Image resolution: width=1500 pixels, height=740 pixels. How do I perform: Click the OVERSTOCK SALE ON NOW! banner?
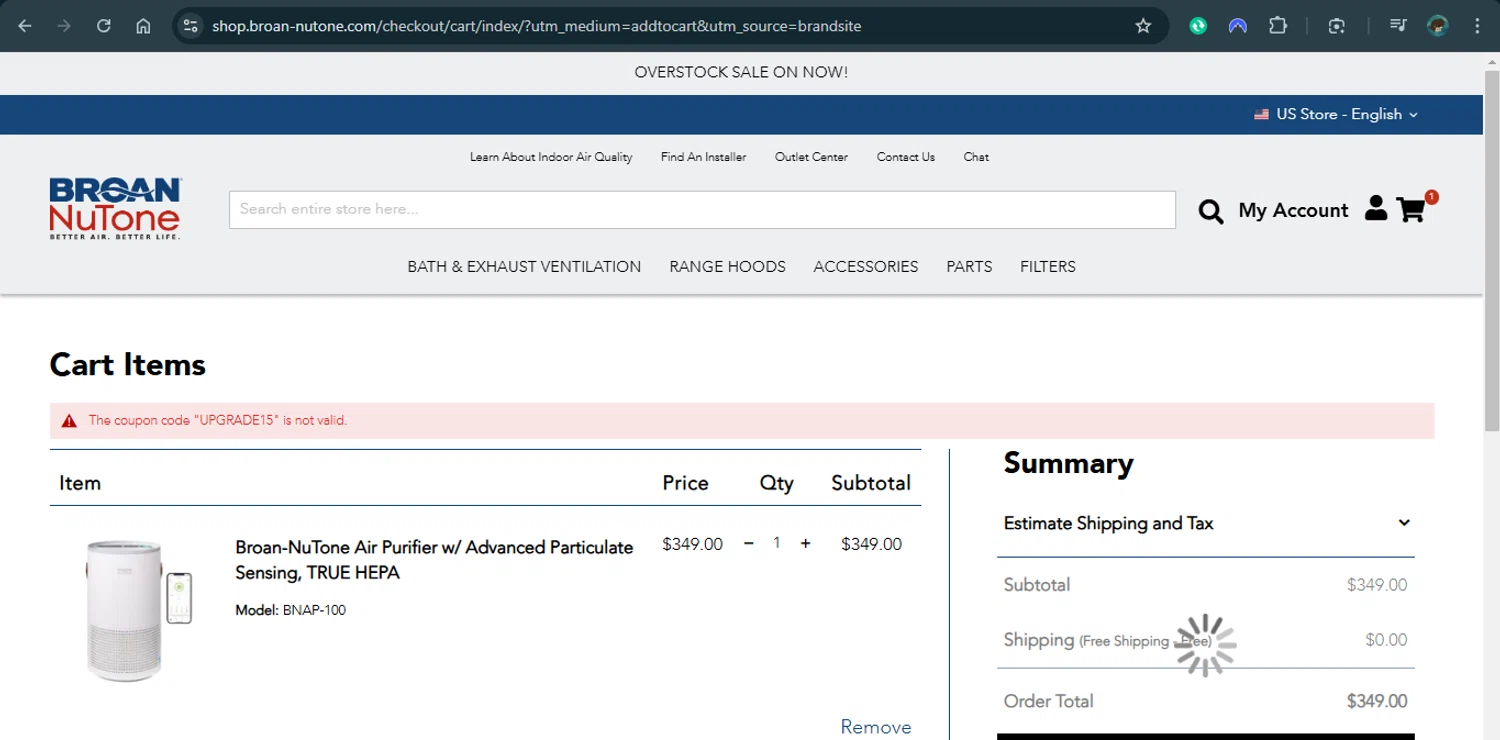point(741,72)
